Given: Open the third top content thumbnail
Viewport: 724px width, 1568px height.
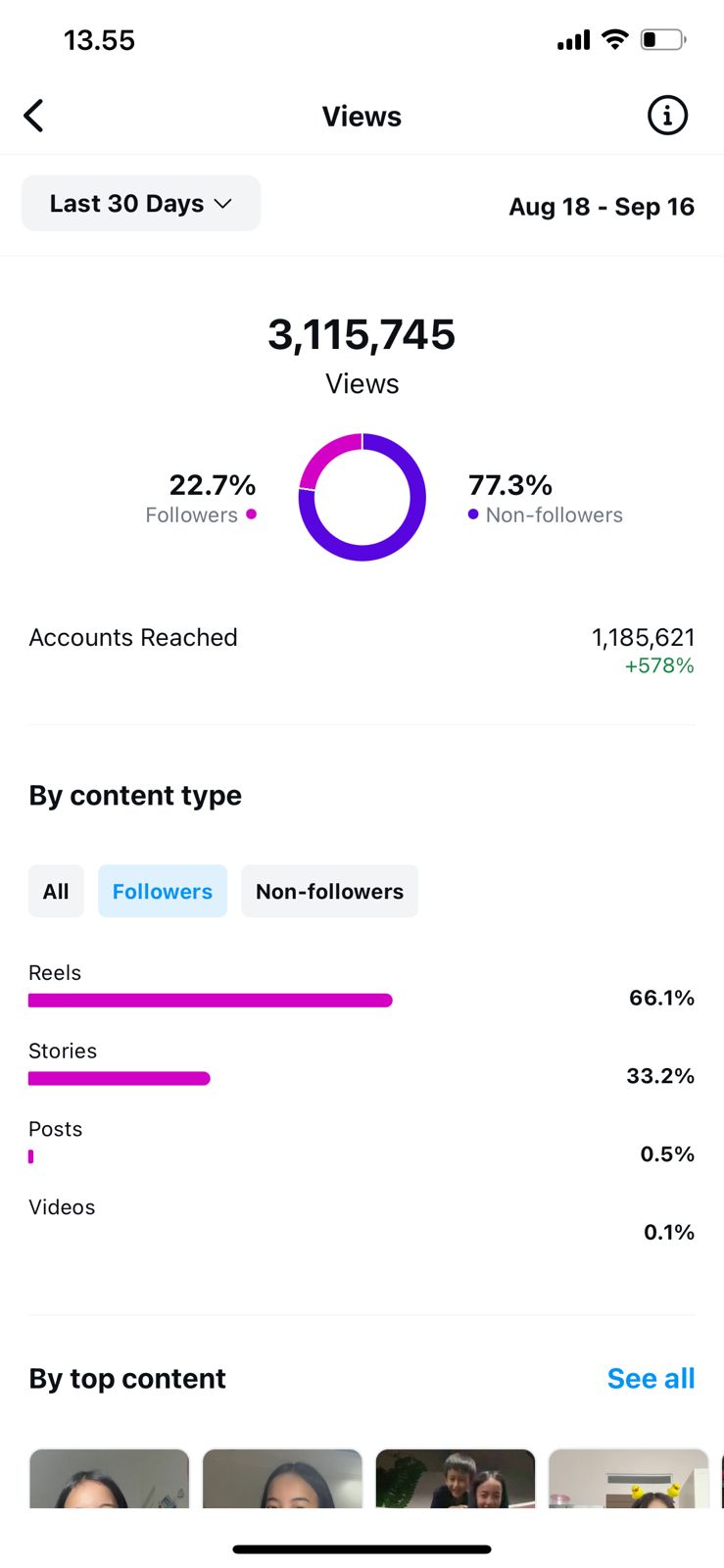Looking at the screenshot, I should (x=456, y=1480).
